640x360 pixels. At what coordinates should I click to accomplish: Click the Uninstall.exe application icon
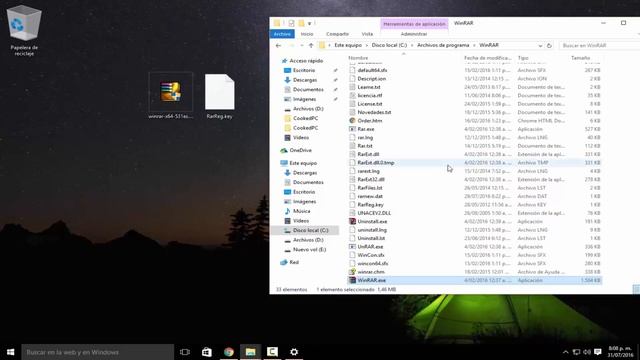click(352, 221)
